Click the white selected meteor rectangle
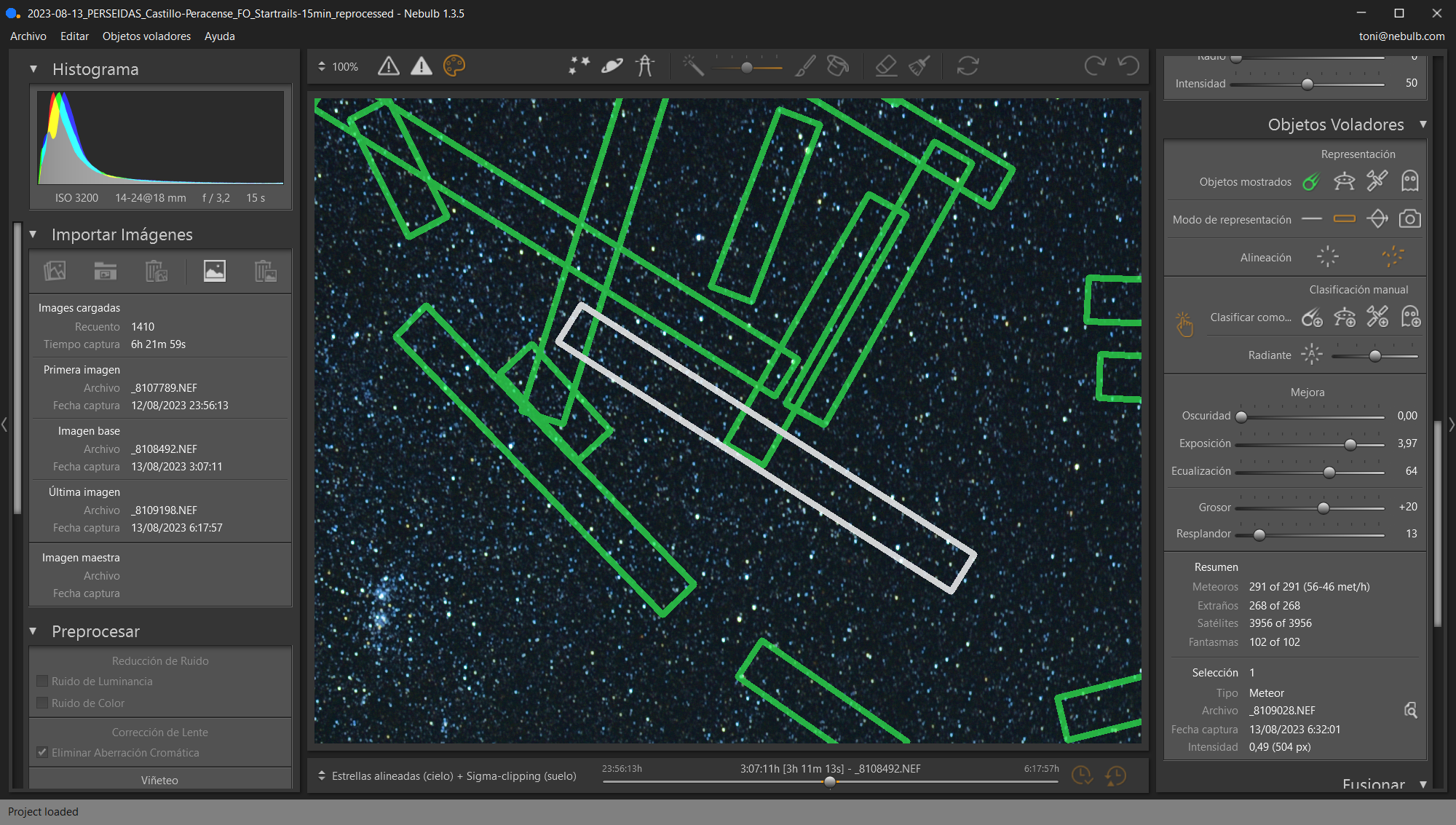The width and height of the screenshot is (1456, 825). (766, 448)
